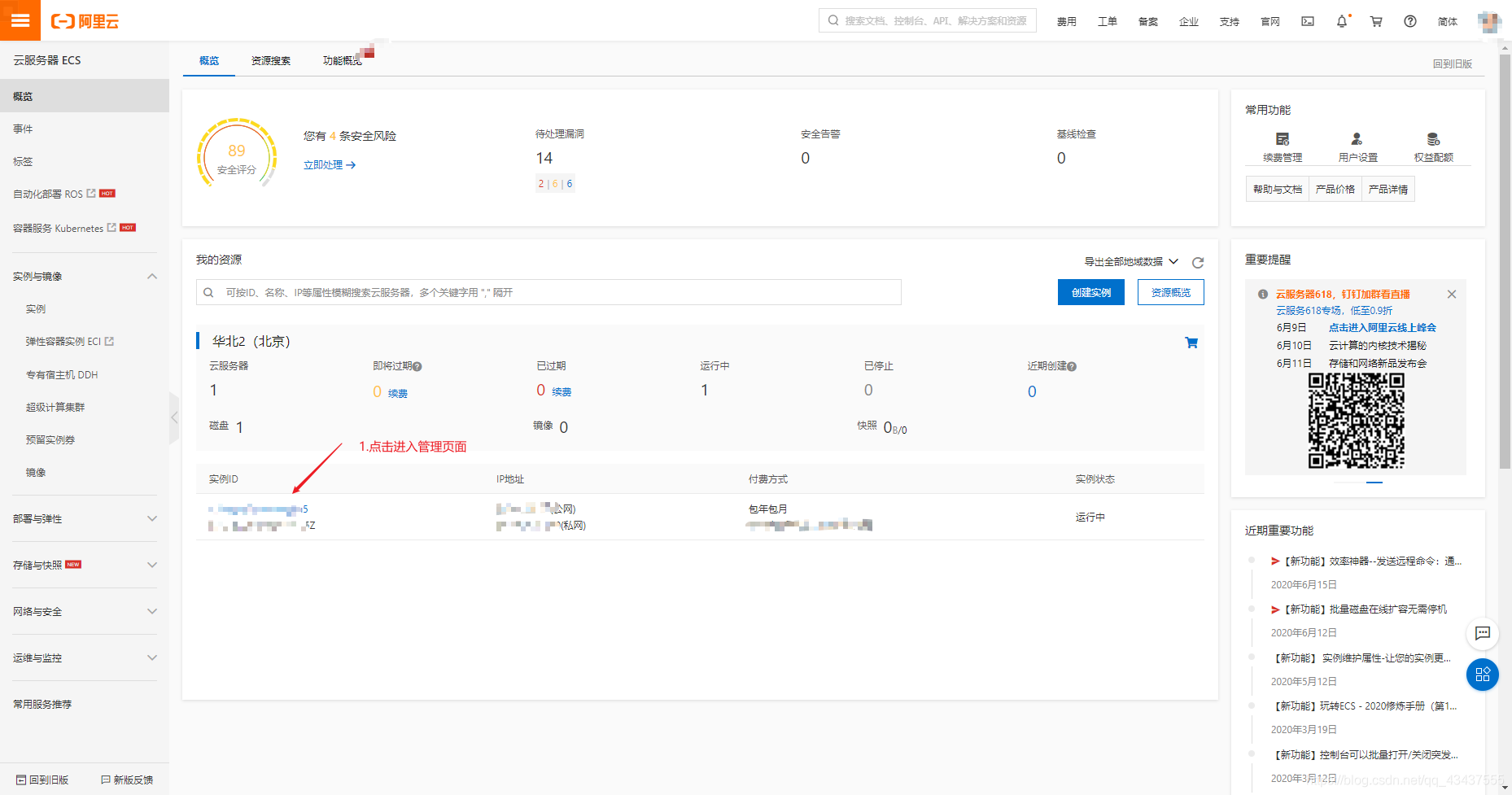Select 标签 in sidebar
Viewport: 1512px width, 795px height.
tap(23, 161)
